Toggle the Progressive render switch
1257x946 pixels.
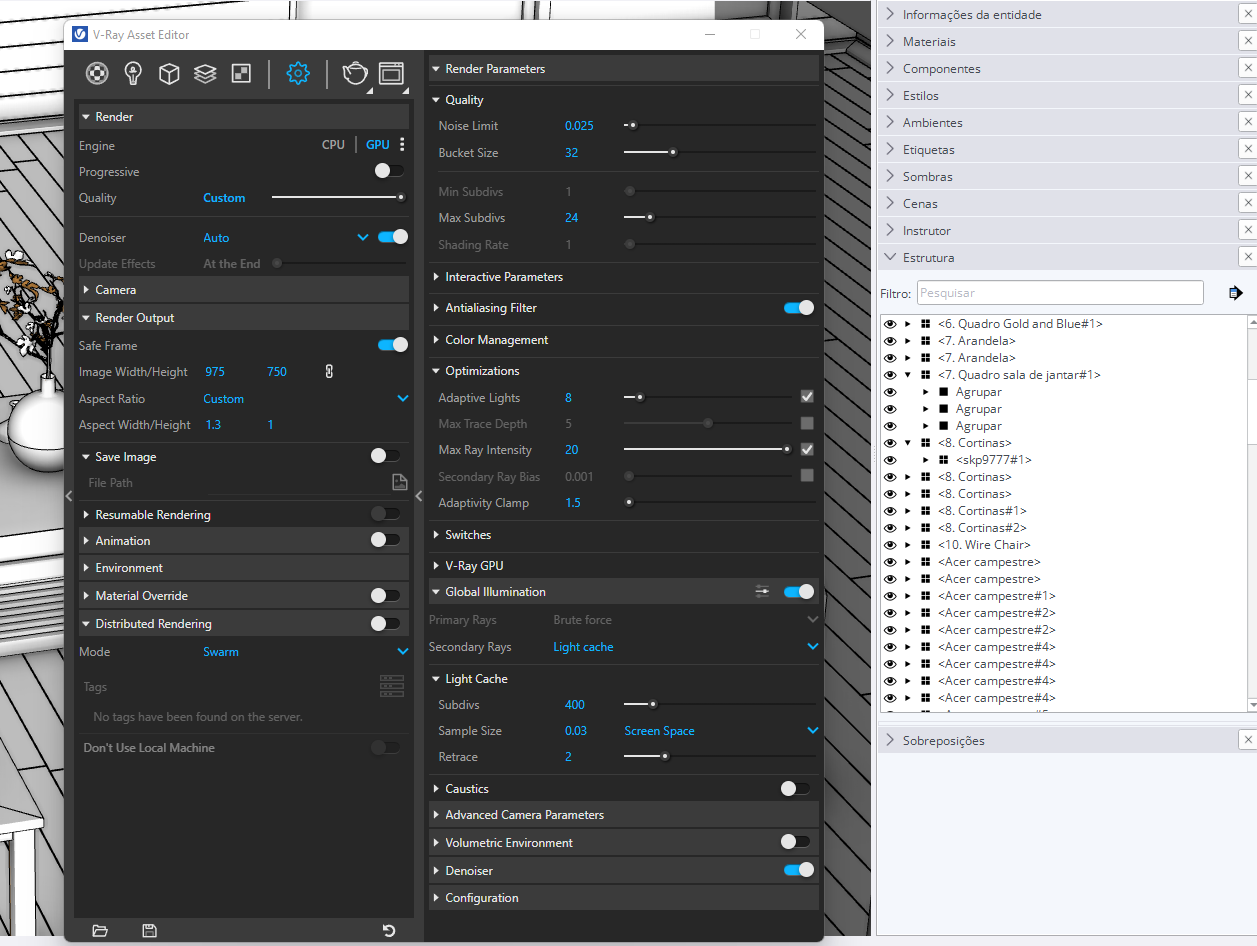(x=389, y=171)
